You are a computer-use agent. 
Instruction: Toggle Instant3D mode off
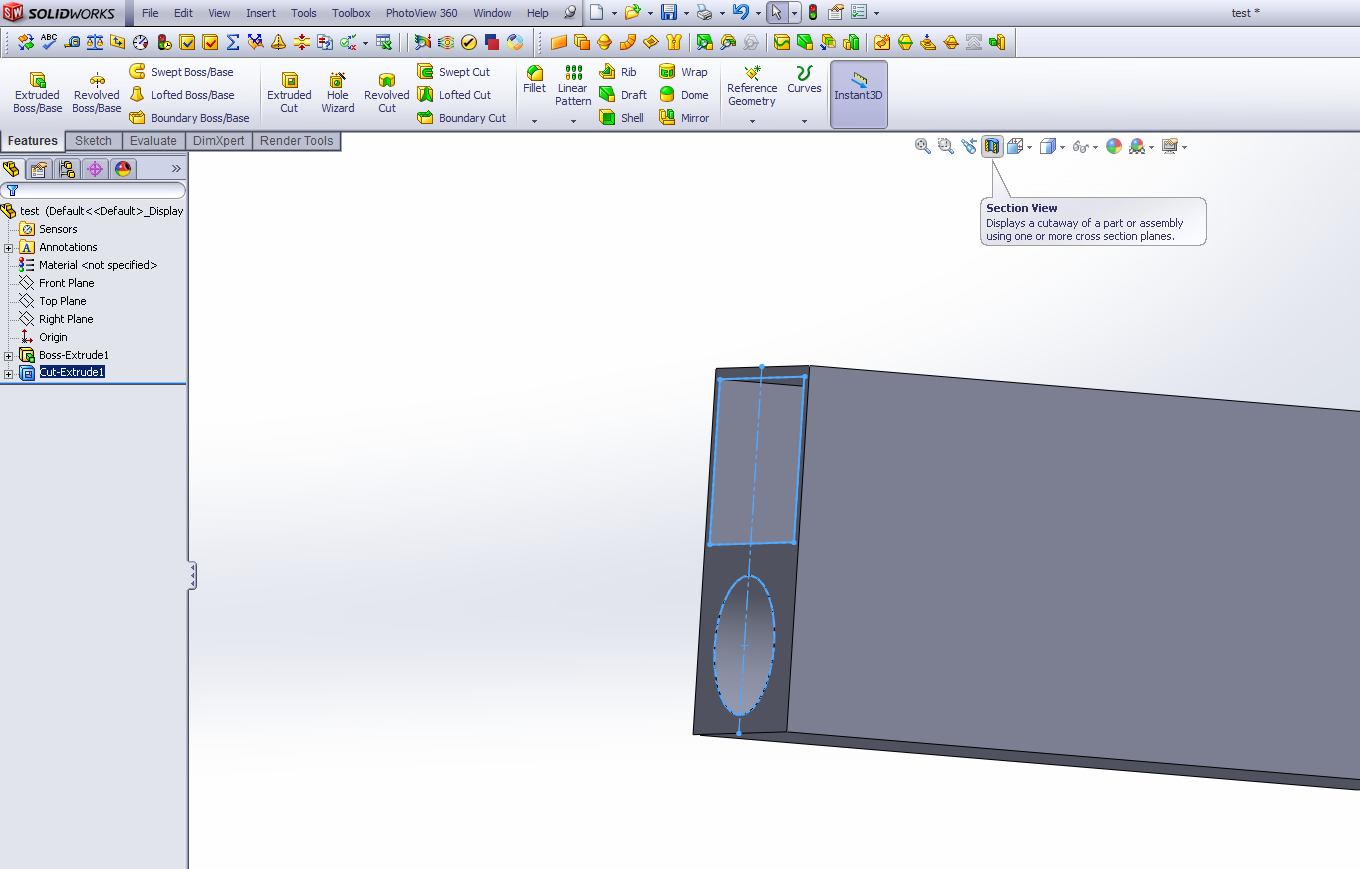(858, 93)
